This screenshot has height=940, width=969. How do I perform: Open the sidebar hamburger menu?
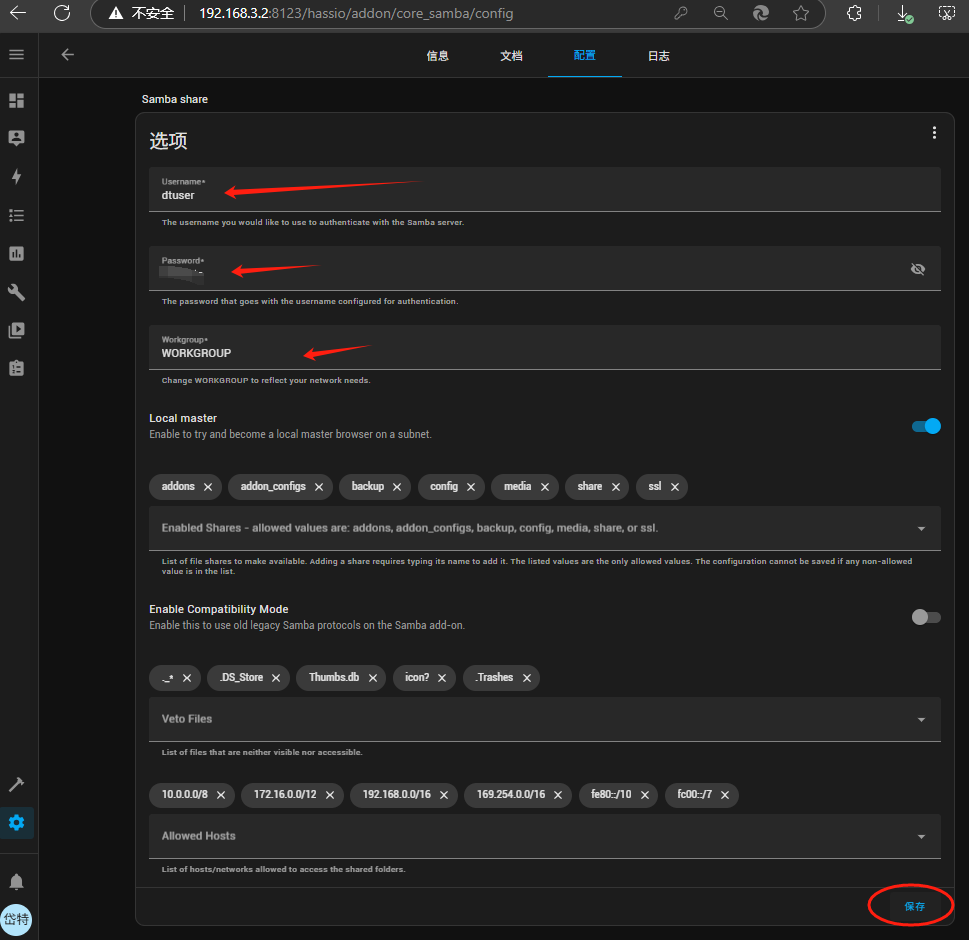[16, 55]
